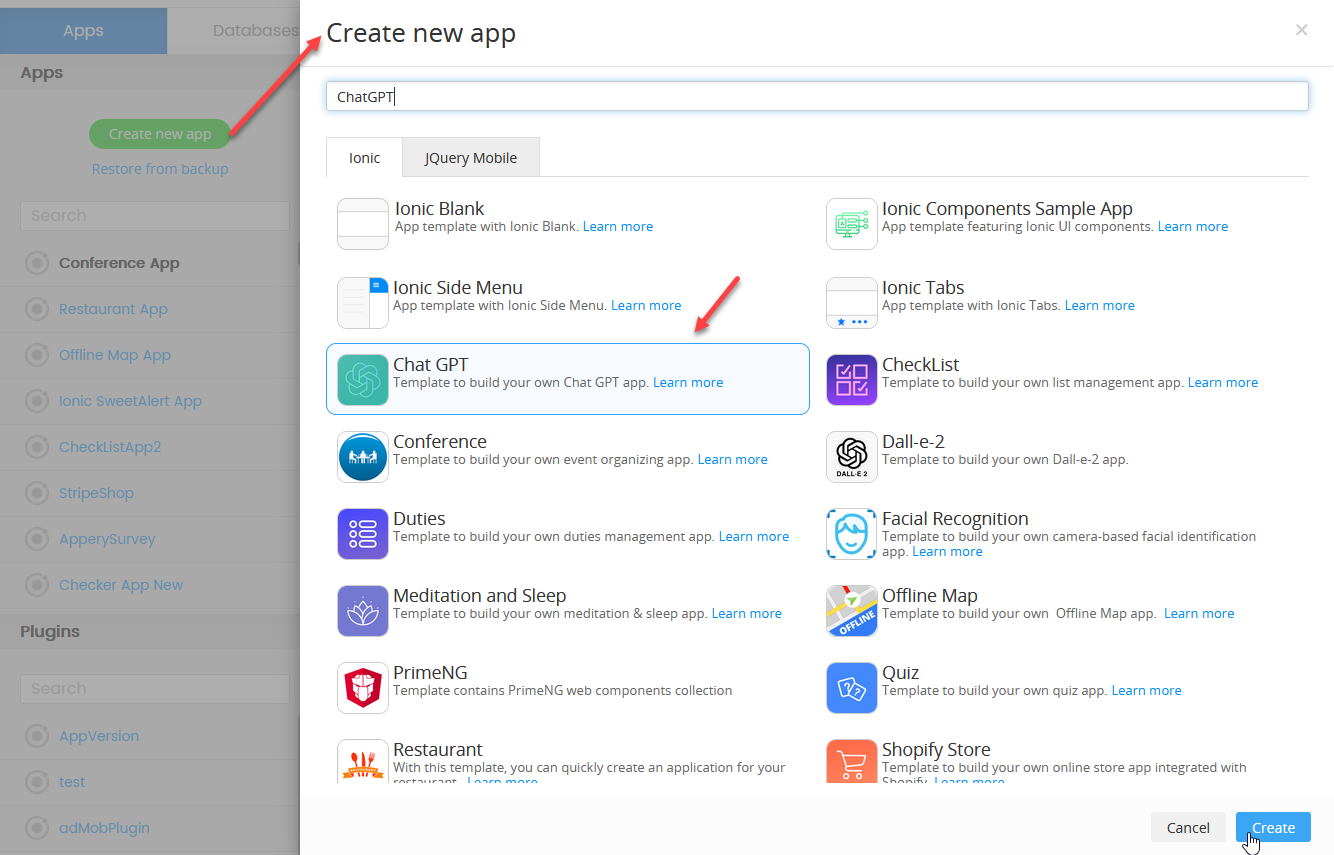Screen dimensions: 1334x855
Task: Select the Quiz template icon
Action: [x=852, y=688]
